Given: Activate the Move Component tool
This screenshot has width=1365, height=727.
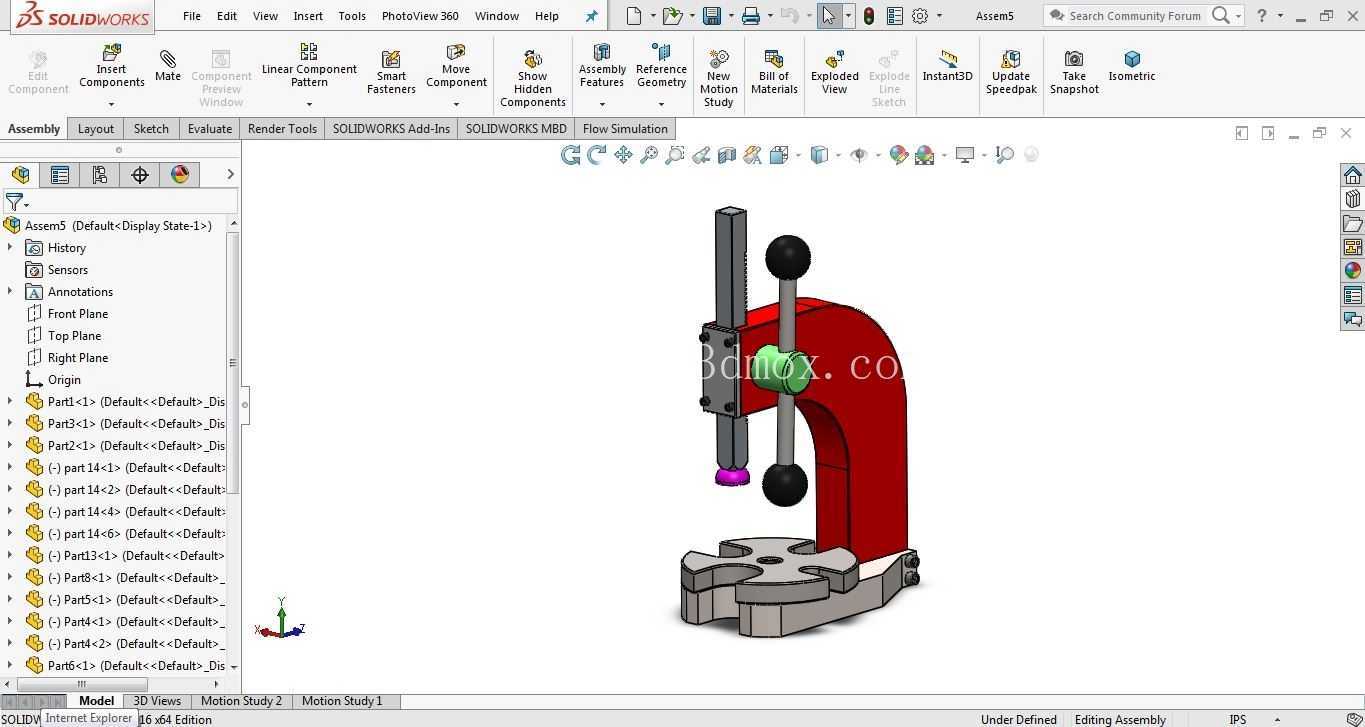Looking at the screenshot, I should pos(456,66).
